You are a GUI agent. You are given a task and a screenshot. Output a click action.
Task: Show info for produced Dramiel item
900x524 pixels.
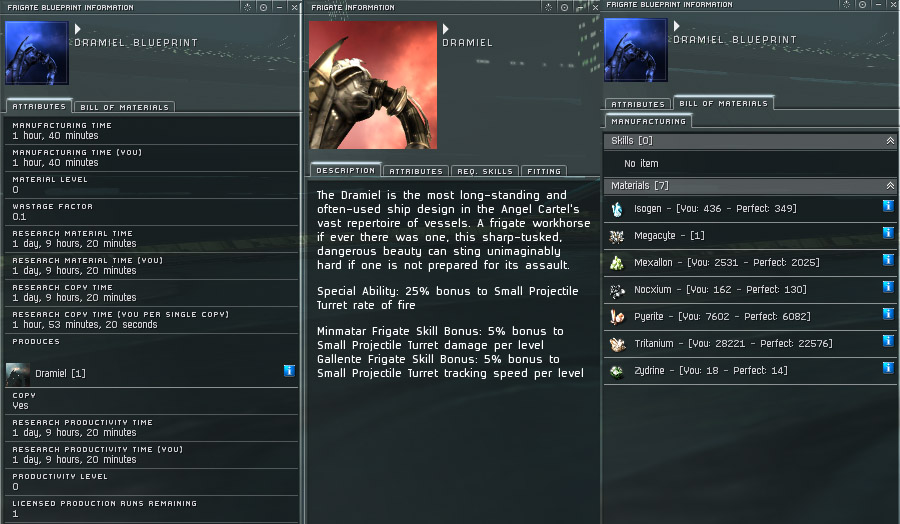289,371
